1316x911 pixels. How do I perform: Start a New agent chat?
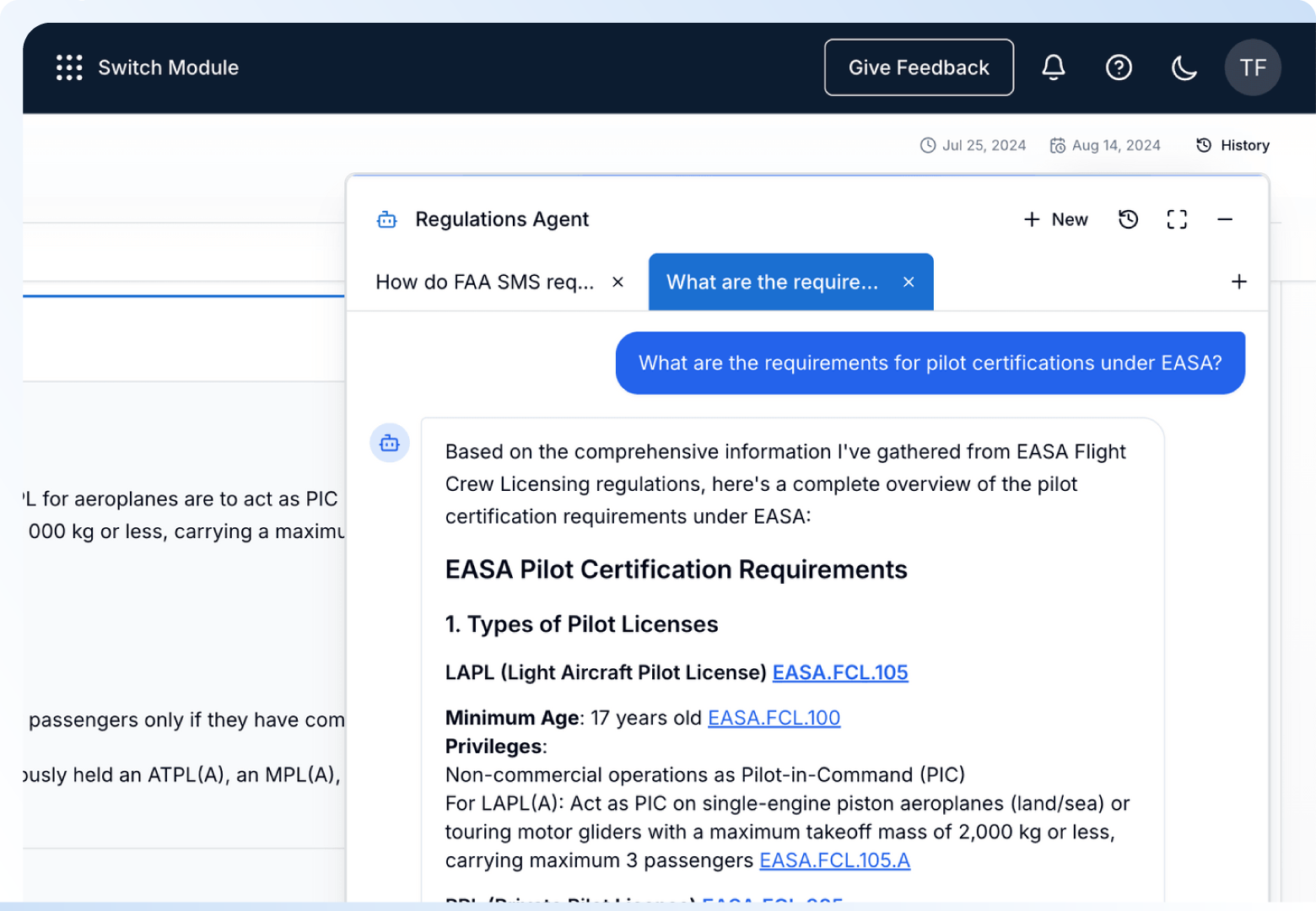[1056, 219]
